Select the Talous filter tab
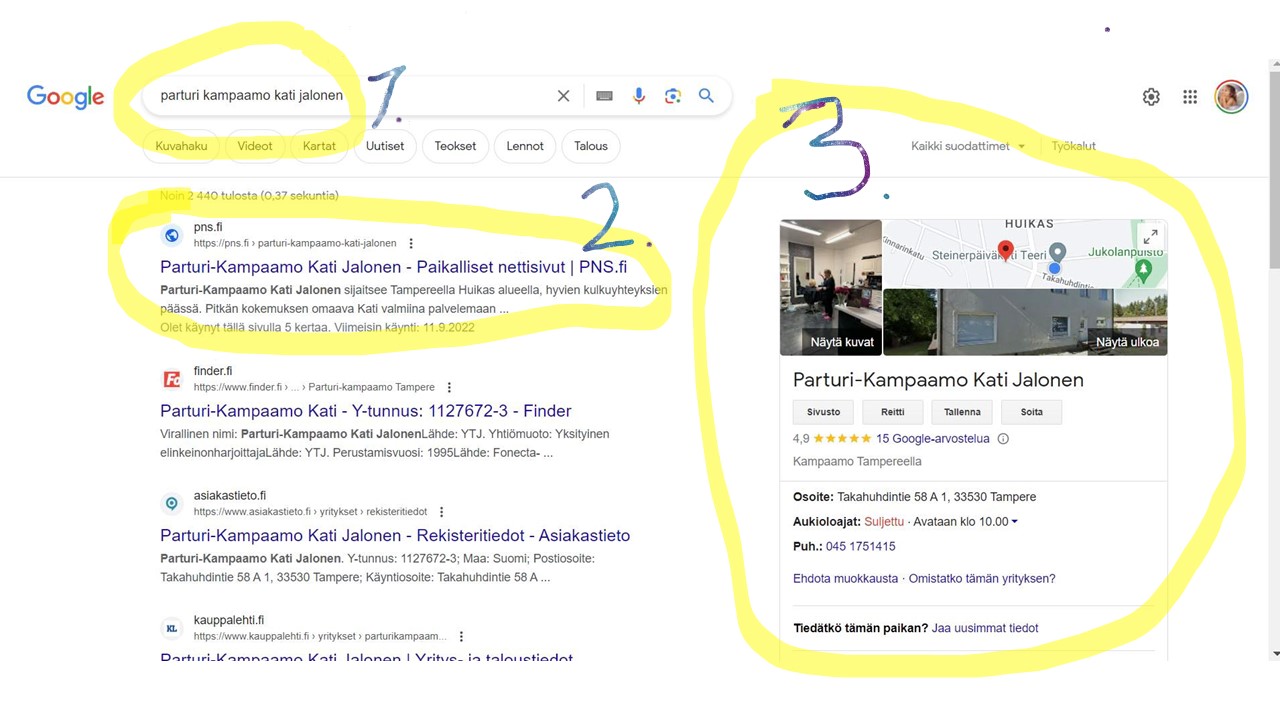1280x720 pixels. [x=591, y=146]
